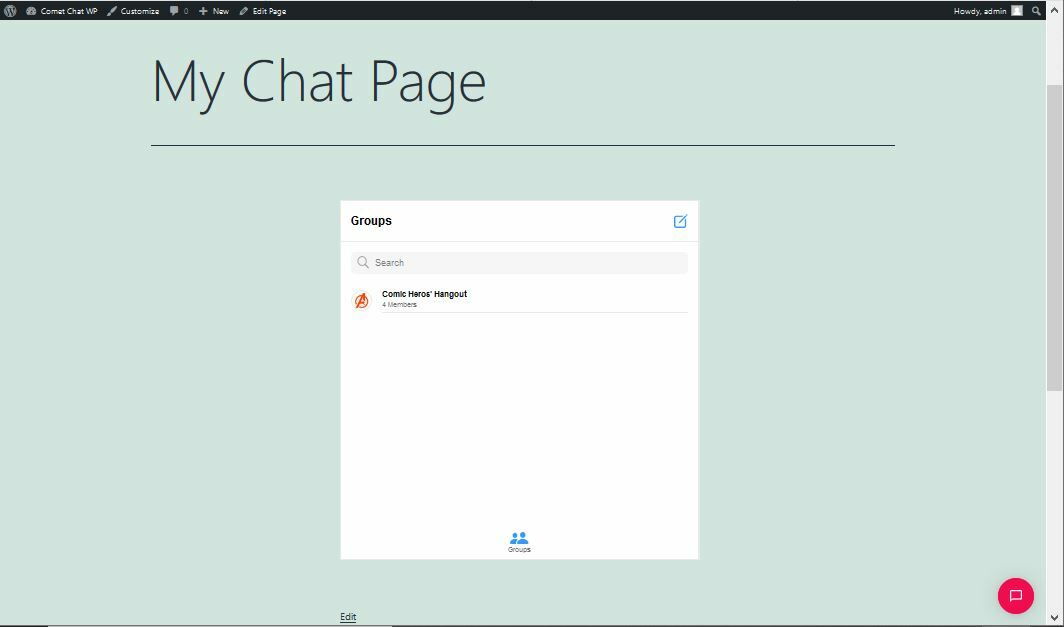Focus the Search groups input field

(x=519, y=263)
